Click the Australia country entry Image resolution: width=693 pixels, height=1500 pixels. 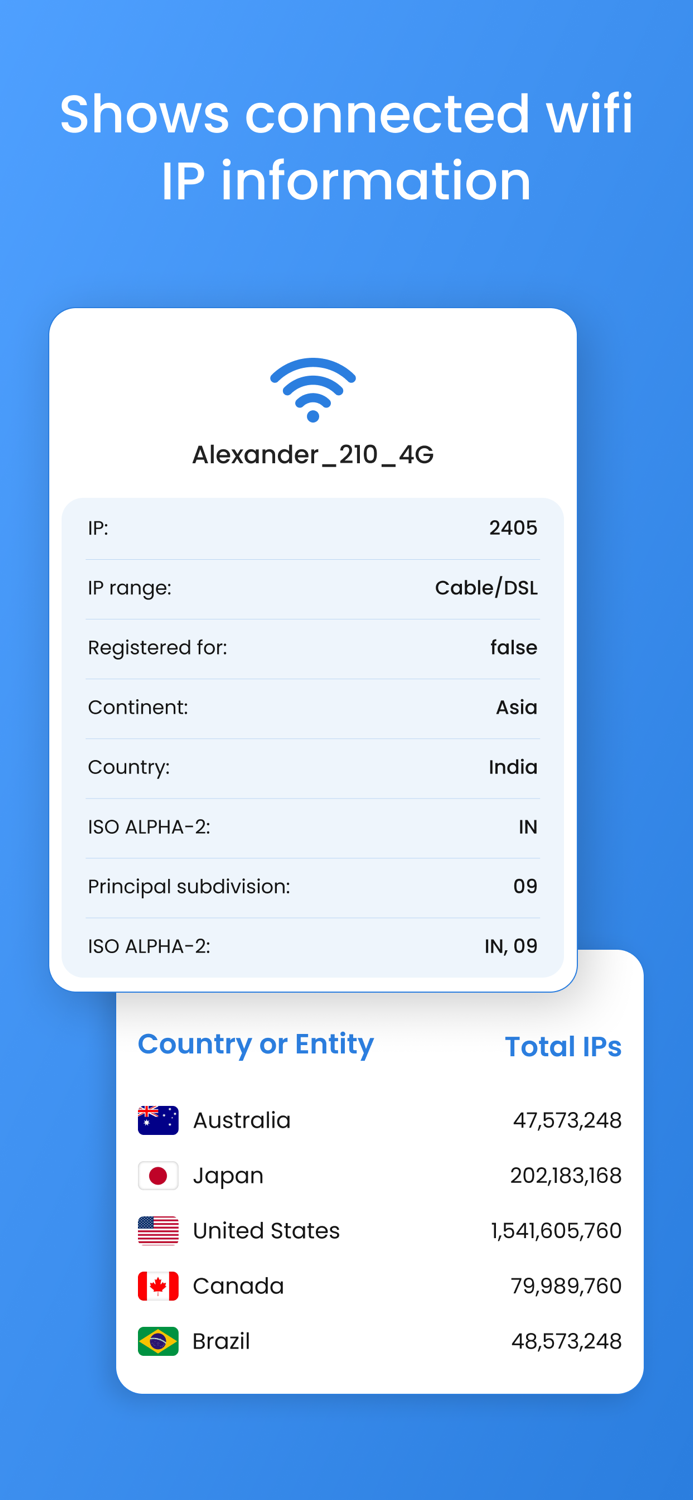point(241,1121)
